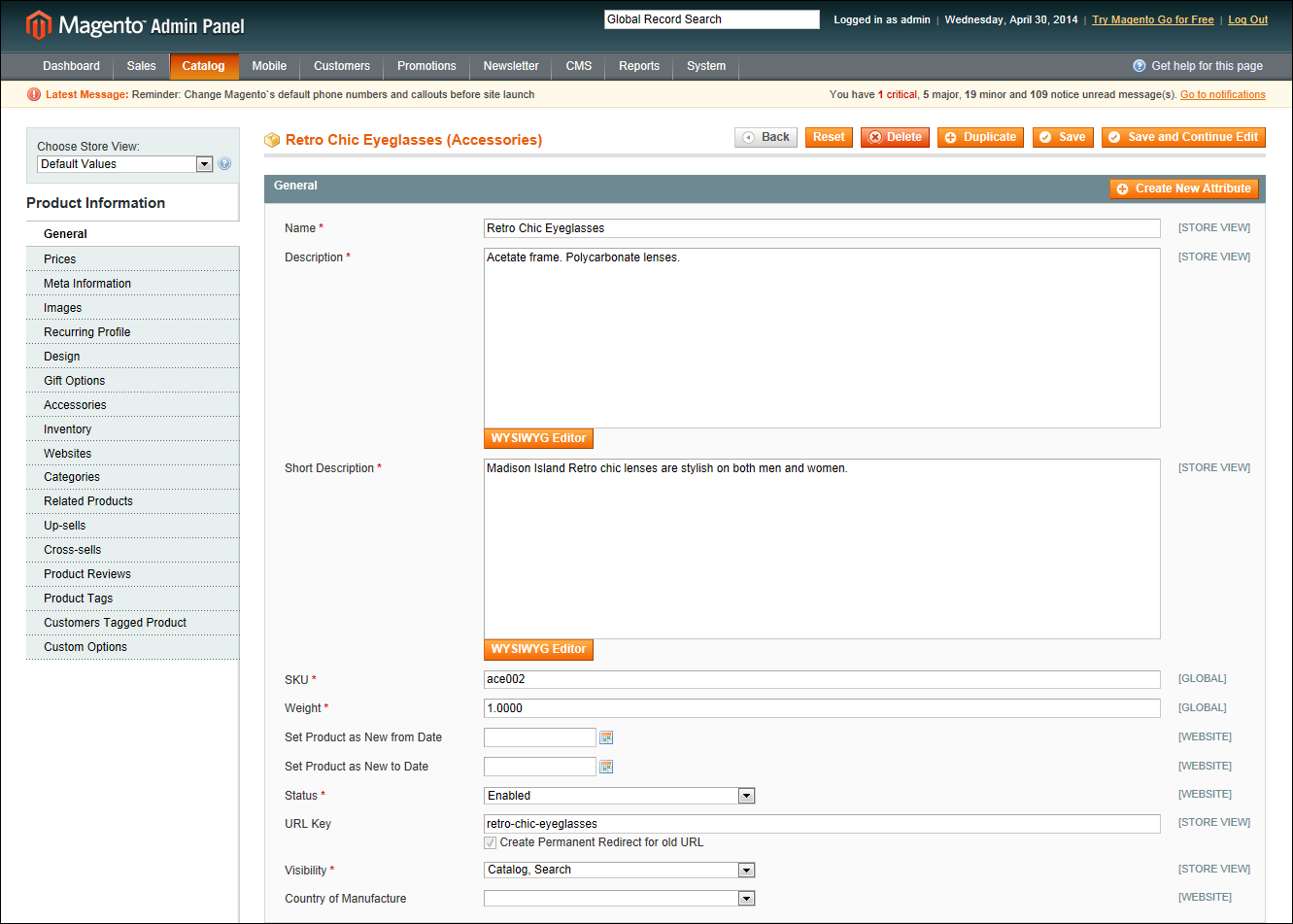Click the Get help for this page icon
This screenshot has height=924, width=1293.
(1140, 66)
